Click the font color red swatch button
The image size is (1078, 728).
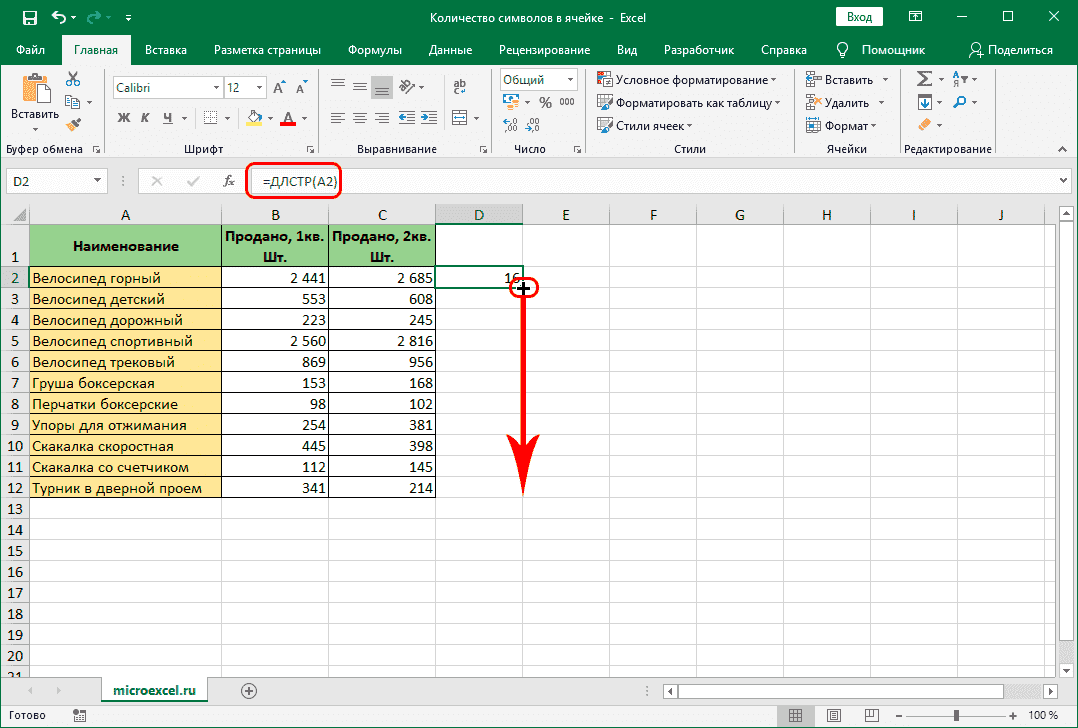click(x=288, y=118)
